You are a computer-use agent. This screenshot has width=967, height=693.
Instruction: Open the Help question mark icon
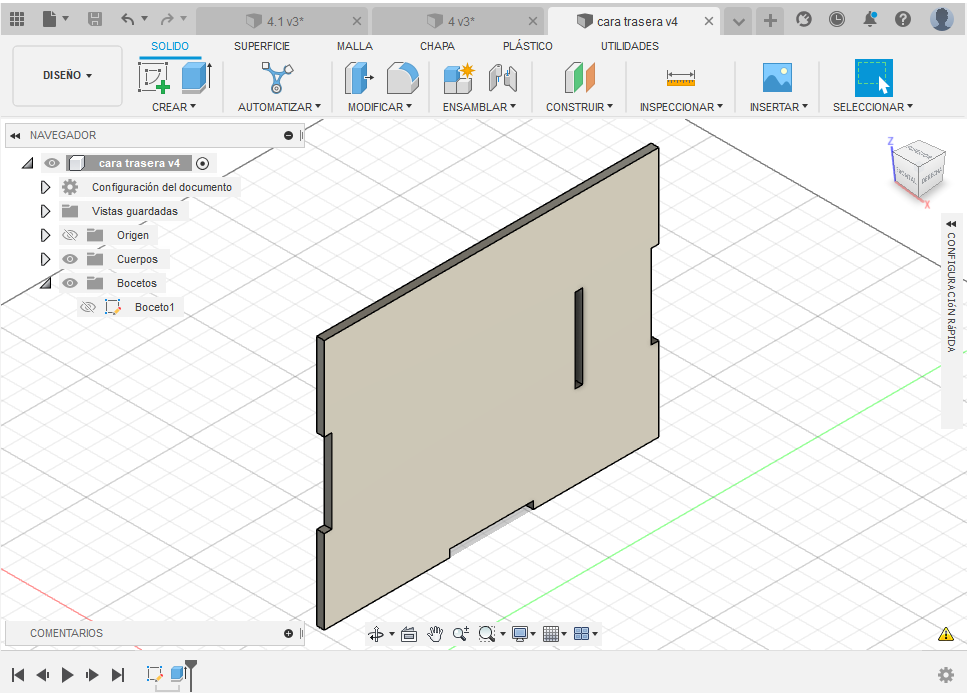[903, 20]
